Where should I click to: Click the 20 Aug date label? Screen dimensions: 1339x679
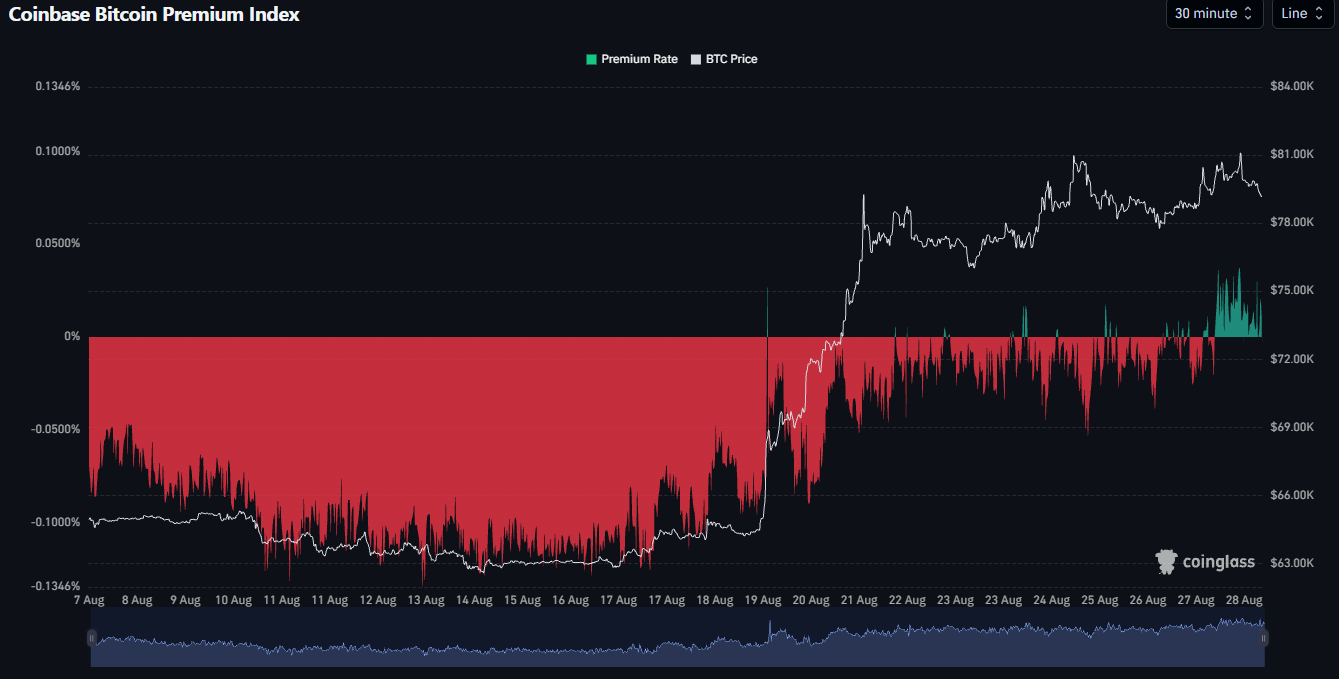(x=810, y=601)
